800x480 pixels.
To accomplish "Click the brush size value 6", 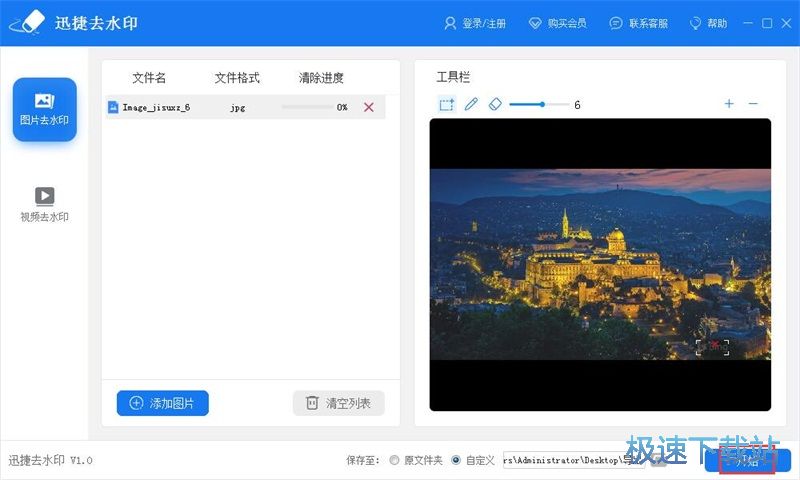I will tap(577, 105).
